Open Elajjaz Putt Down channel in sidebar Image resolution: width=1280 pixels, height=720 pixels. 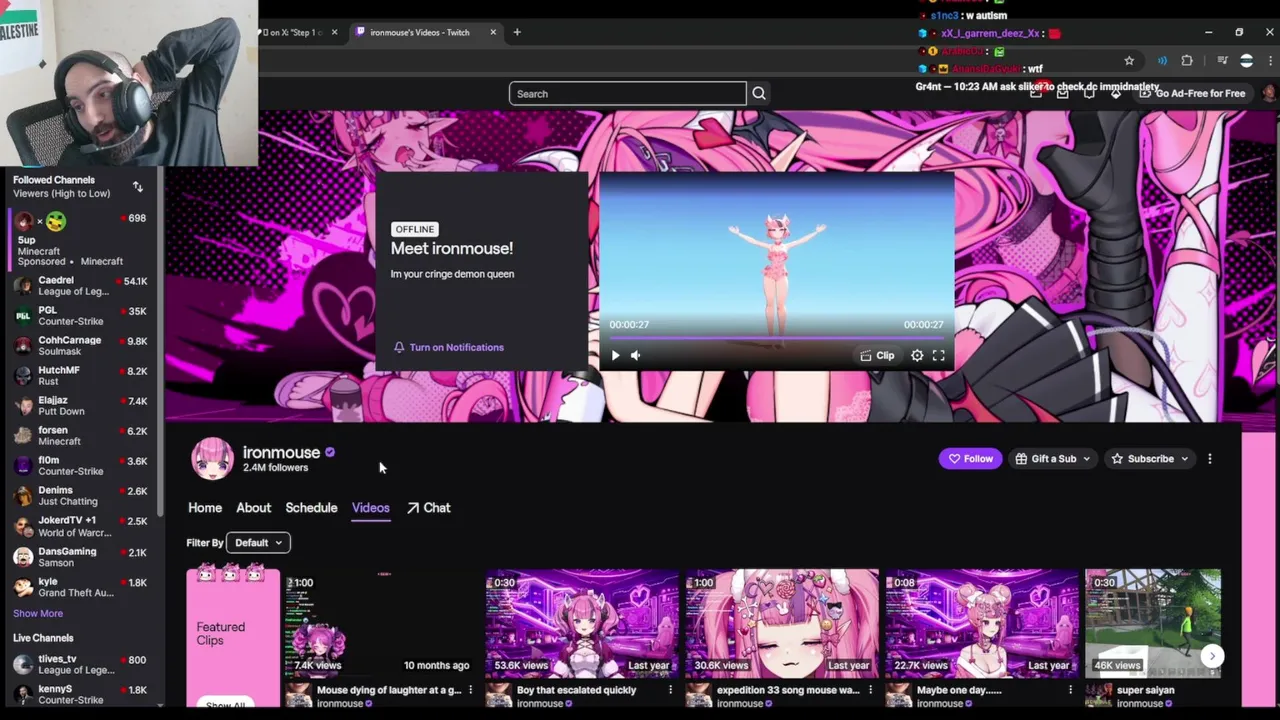[x=82, y=406]
